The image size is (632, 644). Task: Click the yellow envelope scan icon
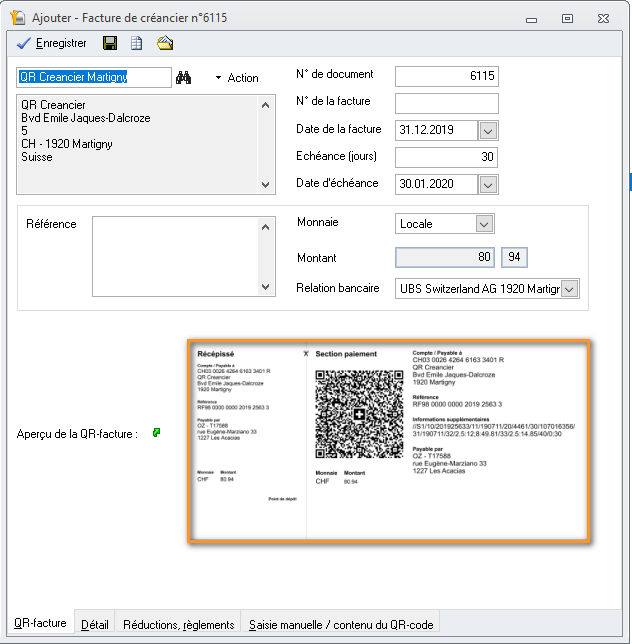coord(165,43)
